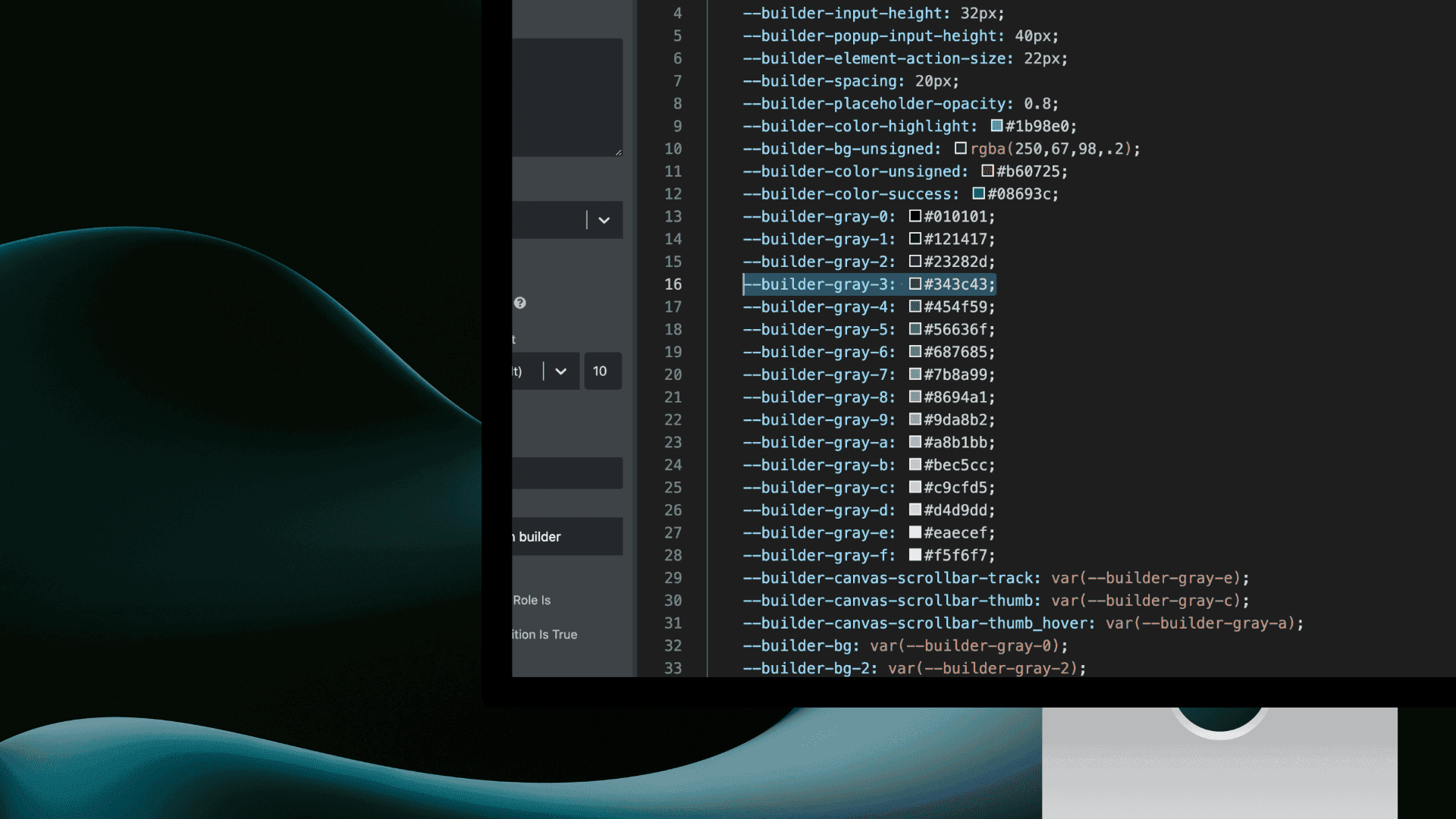This screenshot has width=1456, height=819.
Task: Select line number 16 in the gutter
Action: point(673,284)
